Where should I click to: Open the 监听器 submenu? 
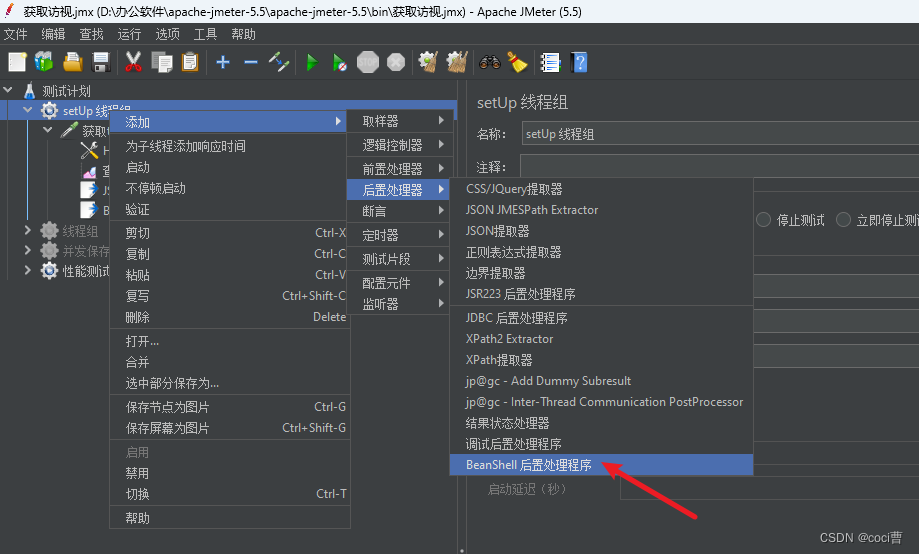[x=400, y=304]
